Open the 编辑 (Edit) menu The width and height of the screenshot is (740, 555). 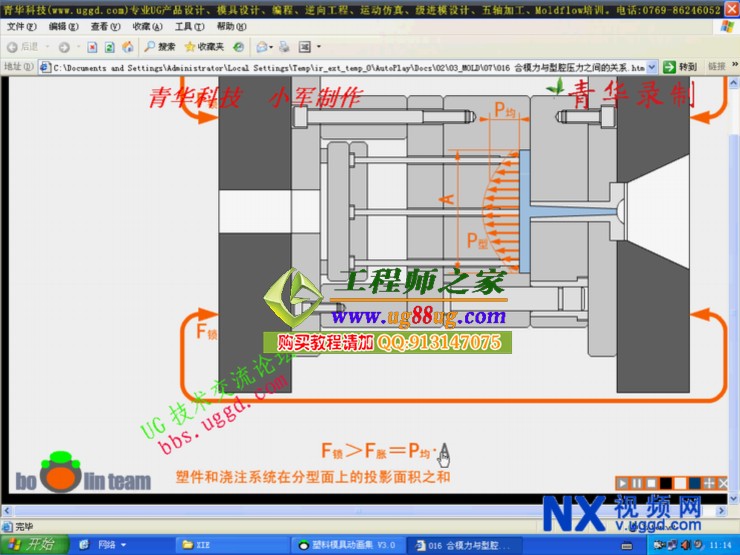tap(64, 26)
